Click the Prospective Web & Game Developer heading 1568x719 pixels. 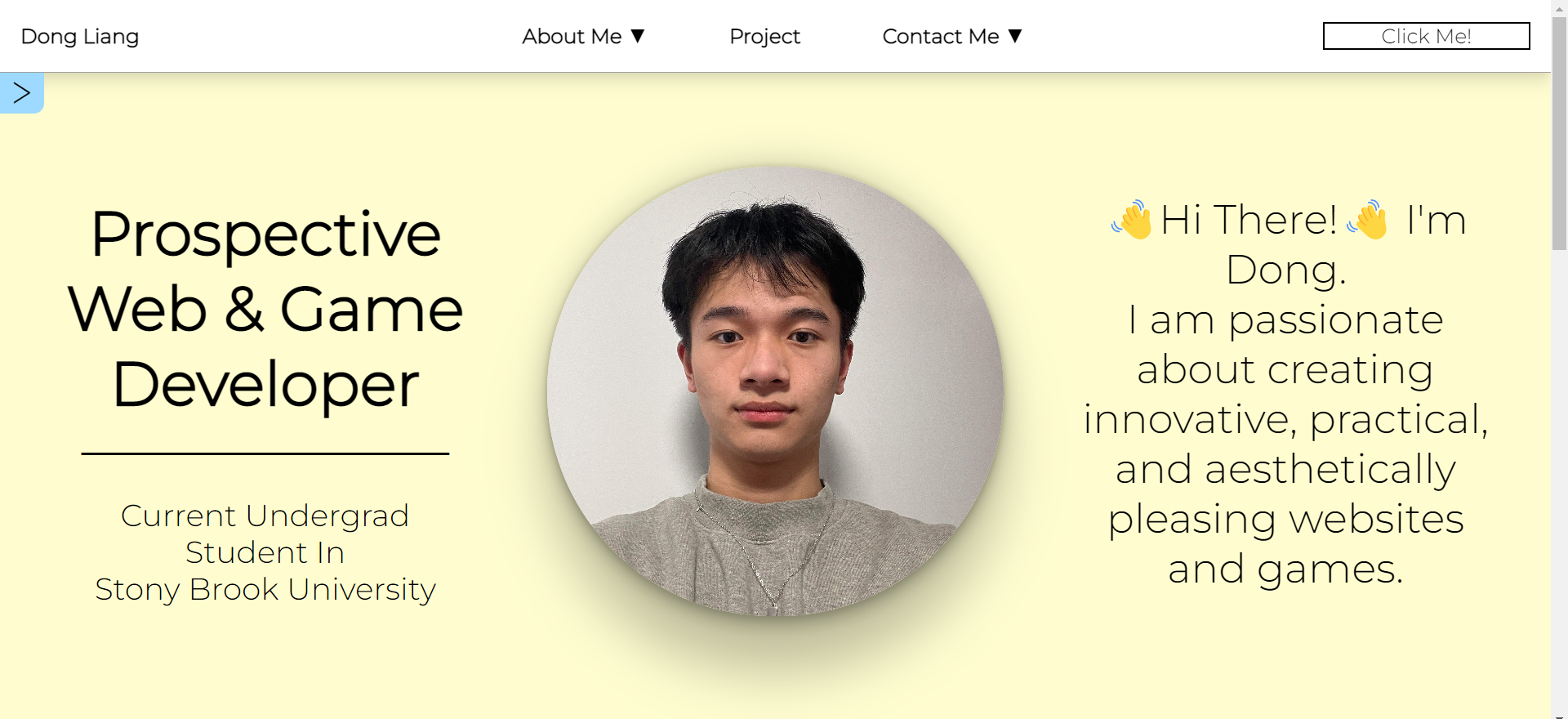pos(265,309)
